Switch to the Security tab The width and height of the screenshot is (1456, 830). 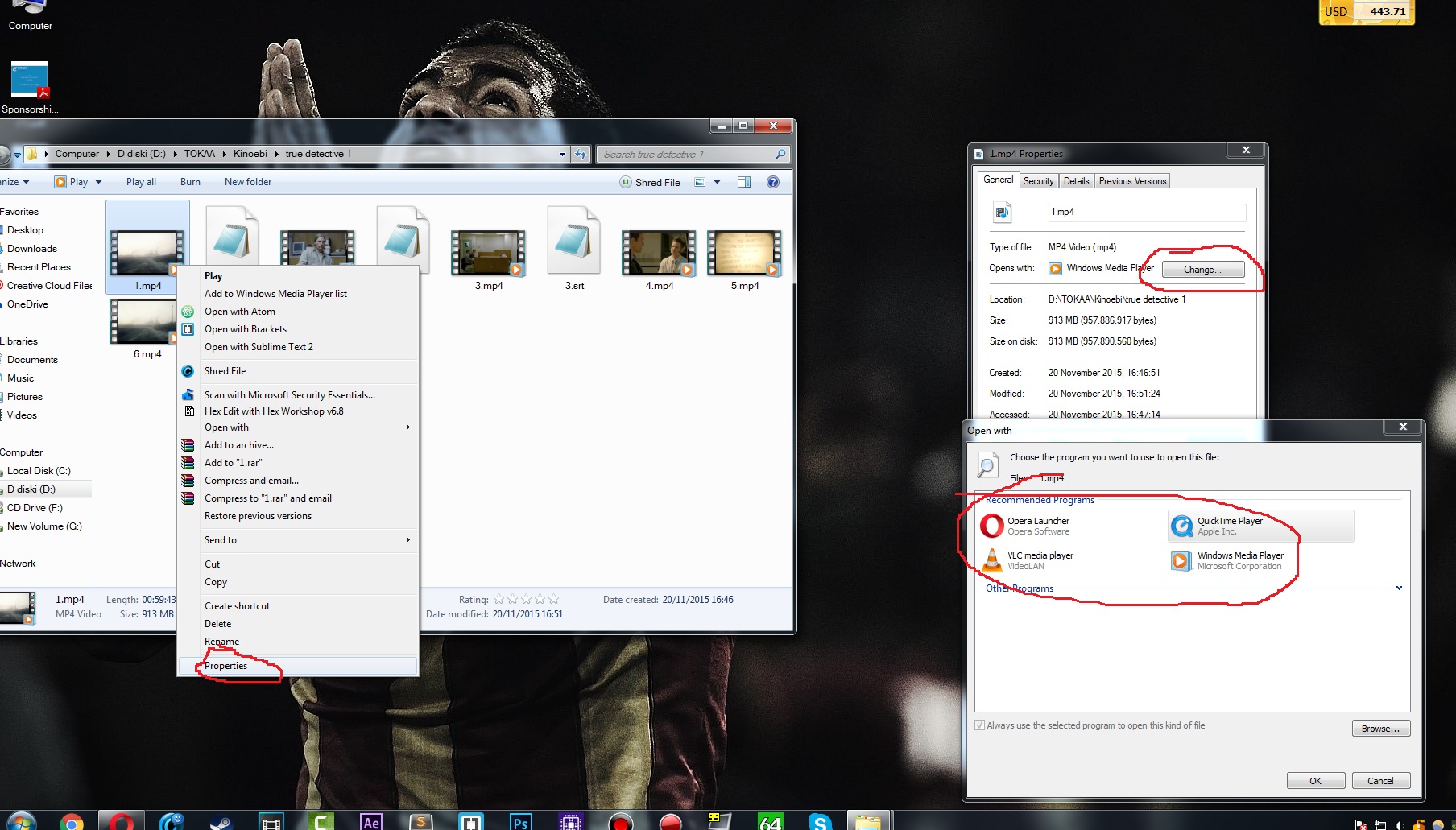(x=1038, y=181)
